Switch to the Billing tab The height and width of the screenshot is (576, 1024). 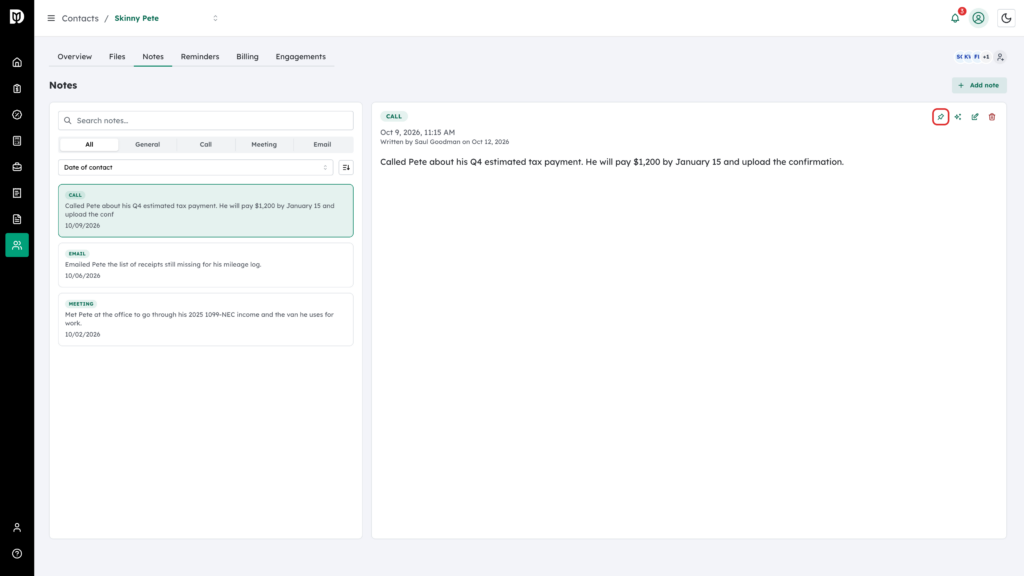click(248, 57)
